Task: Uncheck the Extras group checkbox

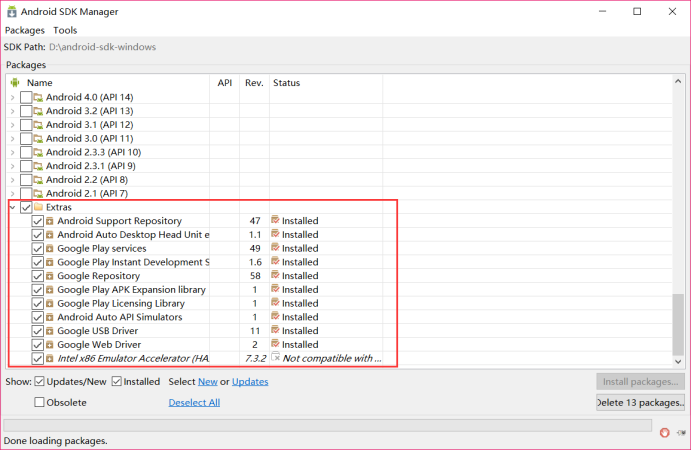Action: pos(26,207)
